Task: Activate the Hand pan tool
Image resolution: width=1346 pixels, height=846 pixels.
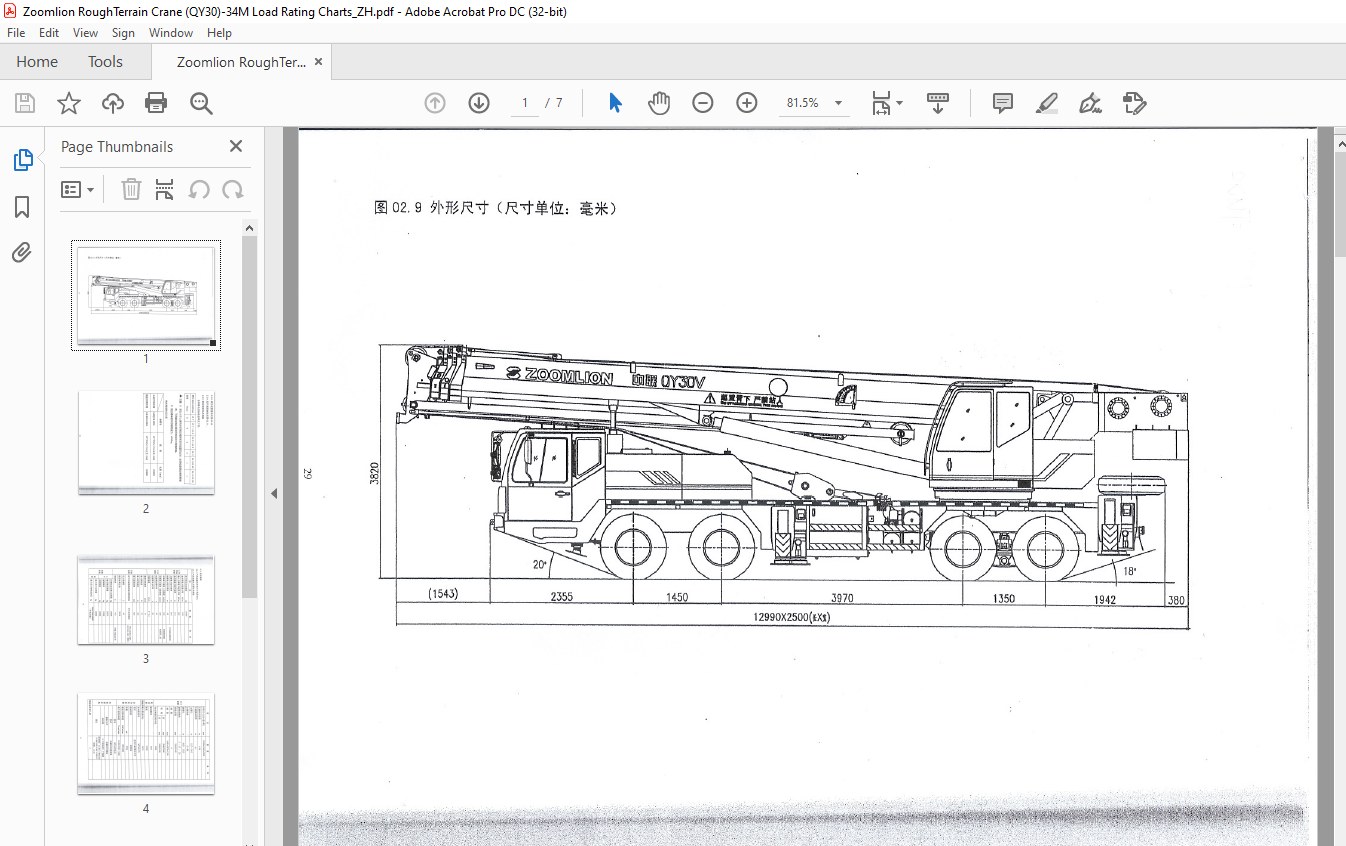Action: (659, 103)
